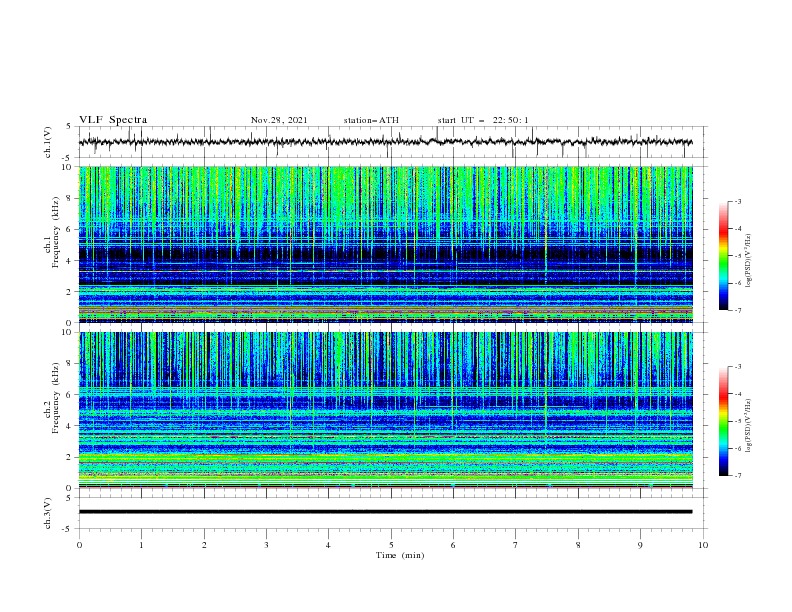Click the "2" kHz tick on ch.2 frequency axis
The image size is (792, 612).
(71, 457)
